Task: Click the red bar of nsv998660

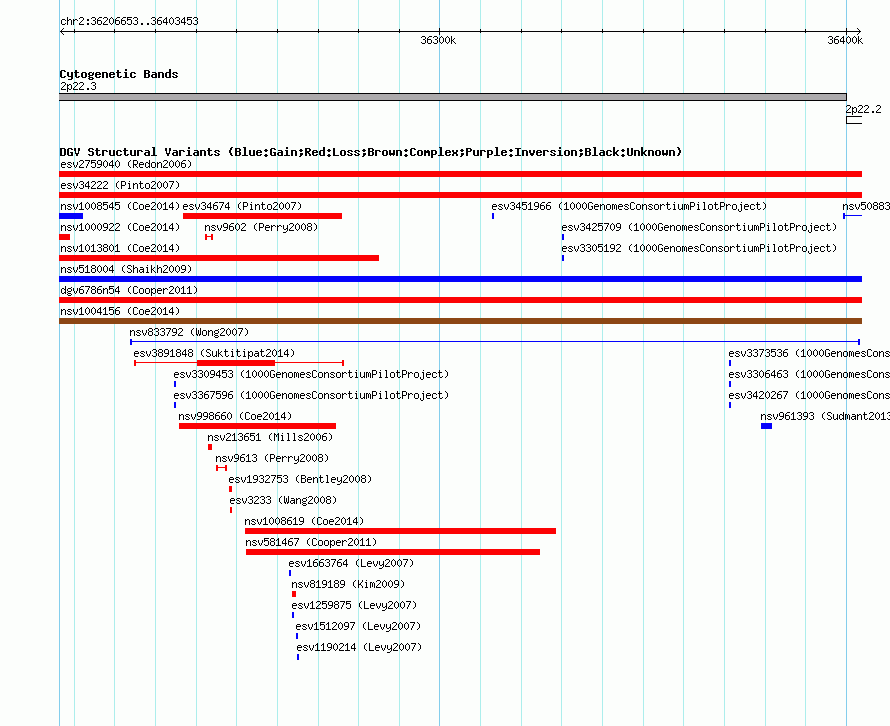Action: [x=257, y=426]
